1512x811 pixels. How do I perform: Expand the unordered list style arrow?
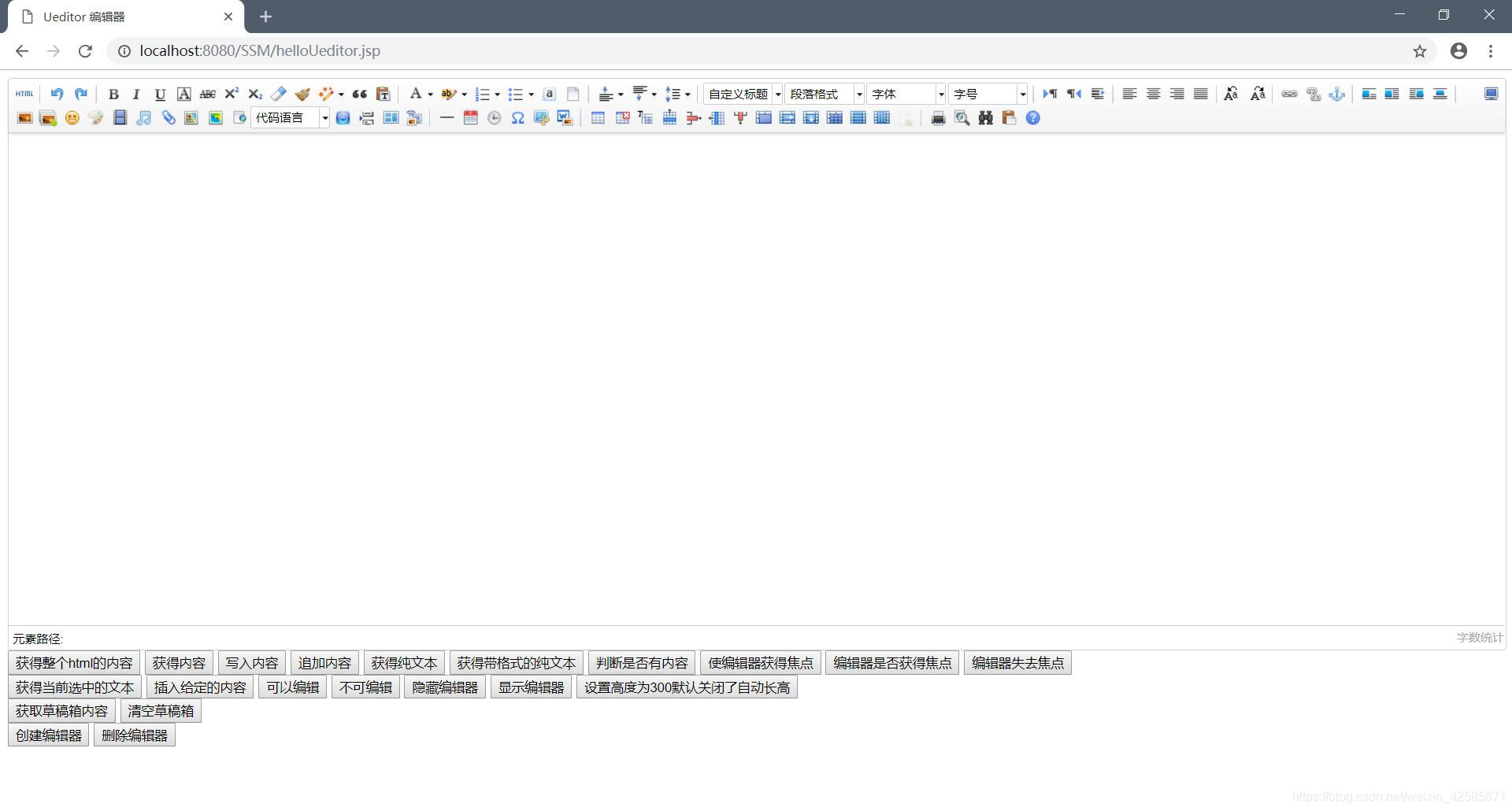coord(531,94)
